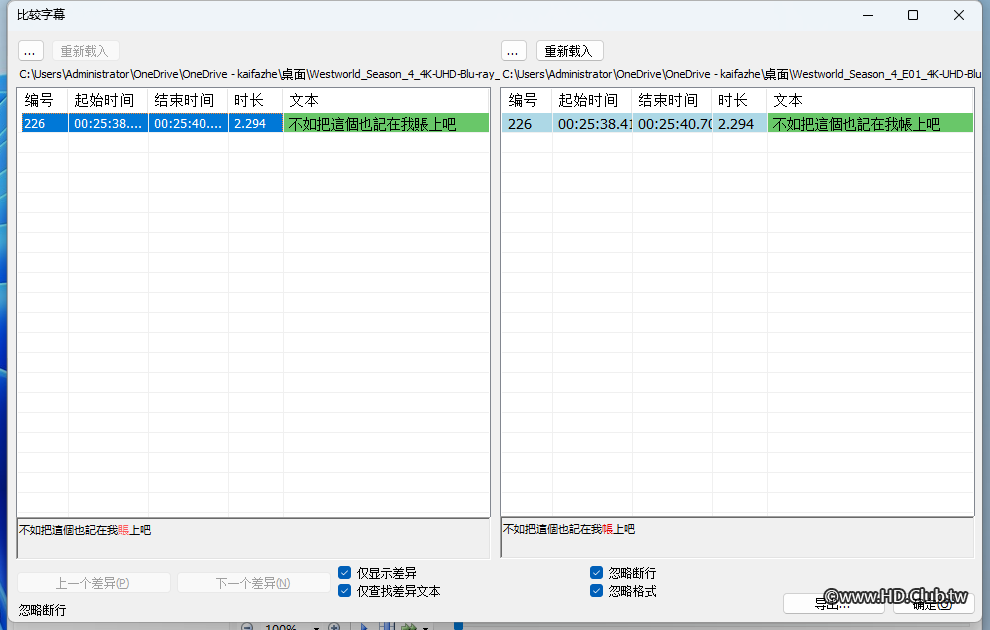Click right table 起始时间 column header

point(592,100)
